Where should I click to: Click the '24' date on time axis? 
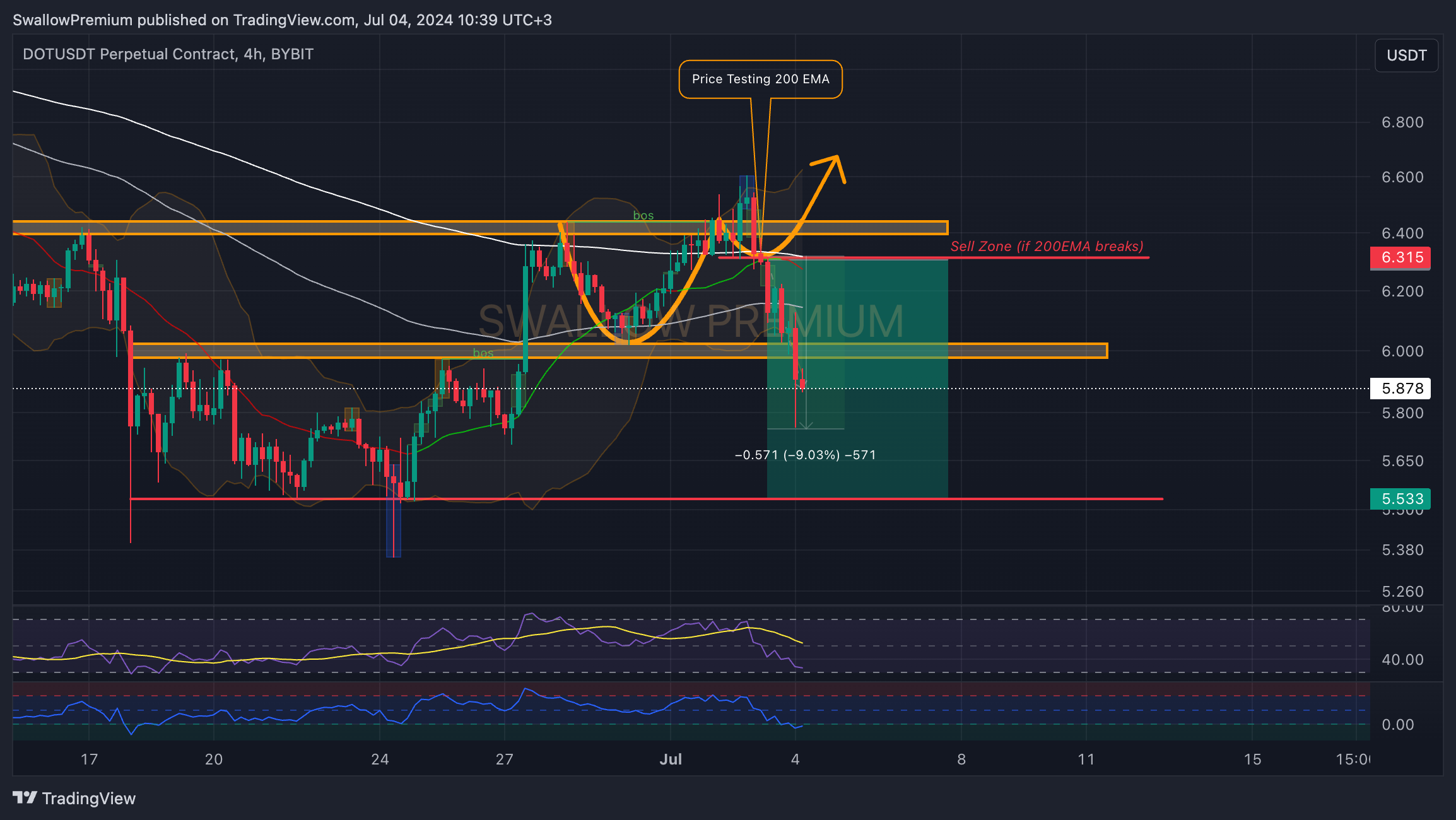[380, 759]
